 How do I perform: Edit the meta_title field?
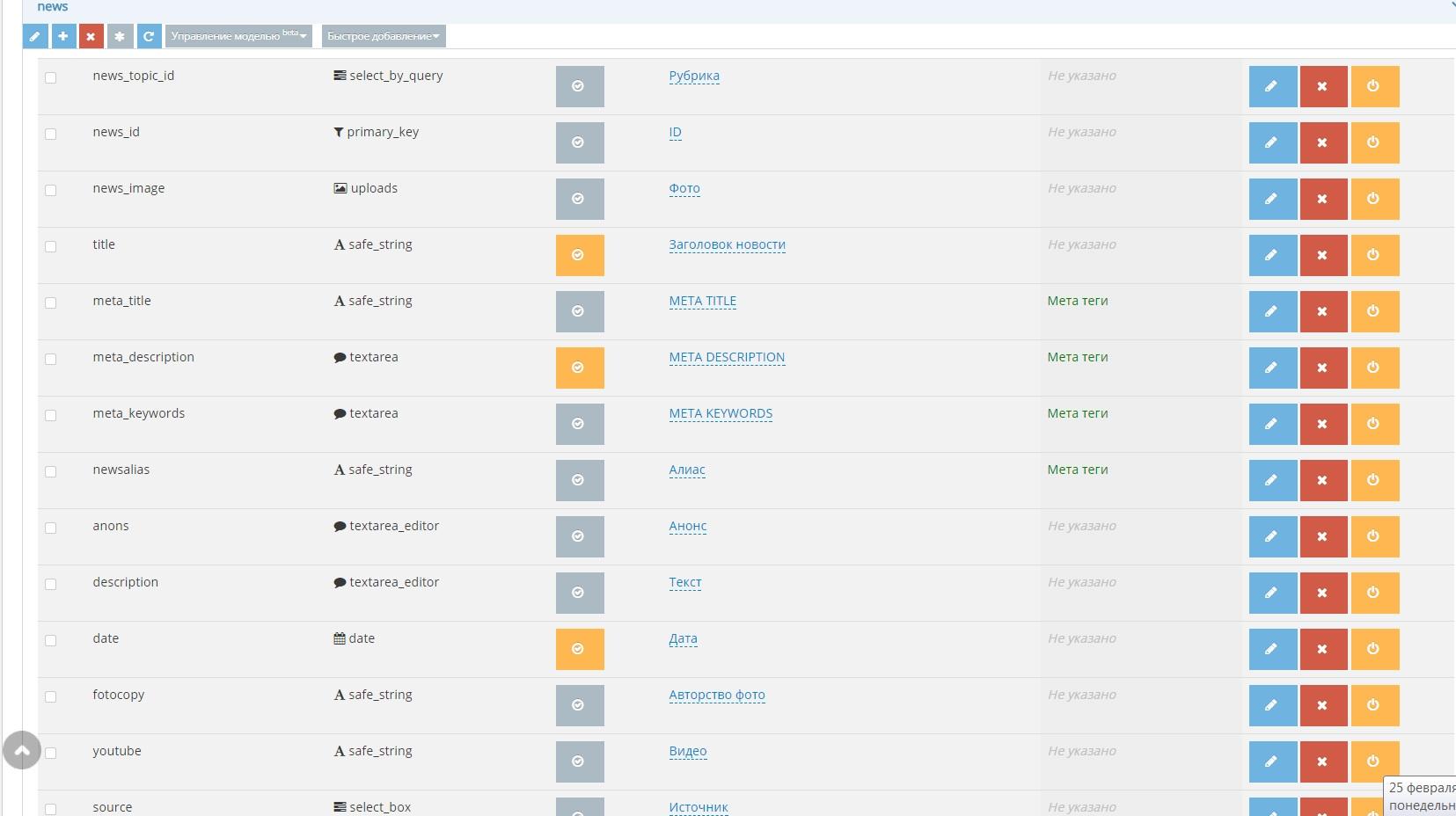coord(1273,311)
